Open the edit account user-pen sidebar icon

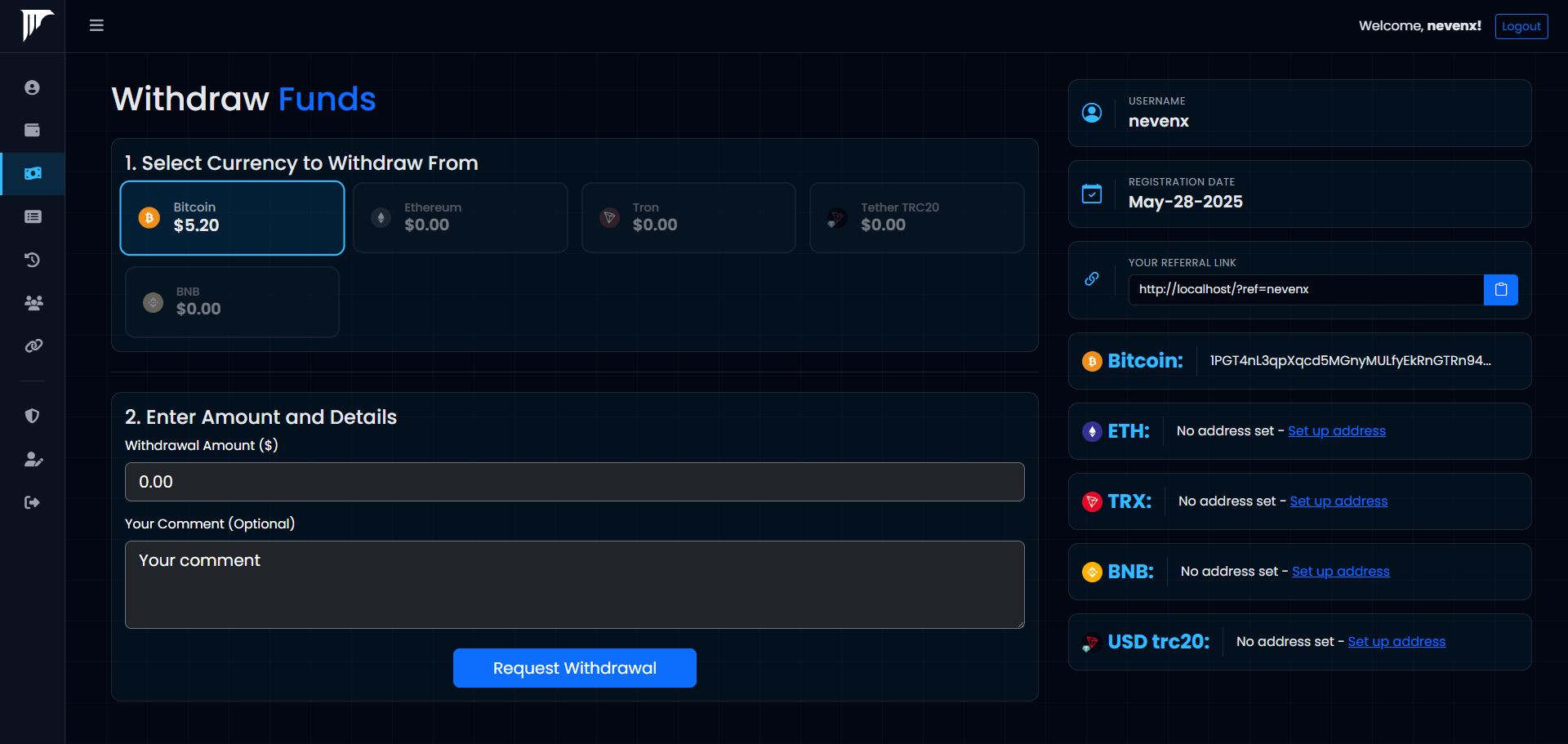(x=33, y=459)
